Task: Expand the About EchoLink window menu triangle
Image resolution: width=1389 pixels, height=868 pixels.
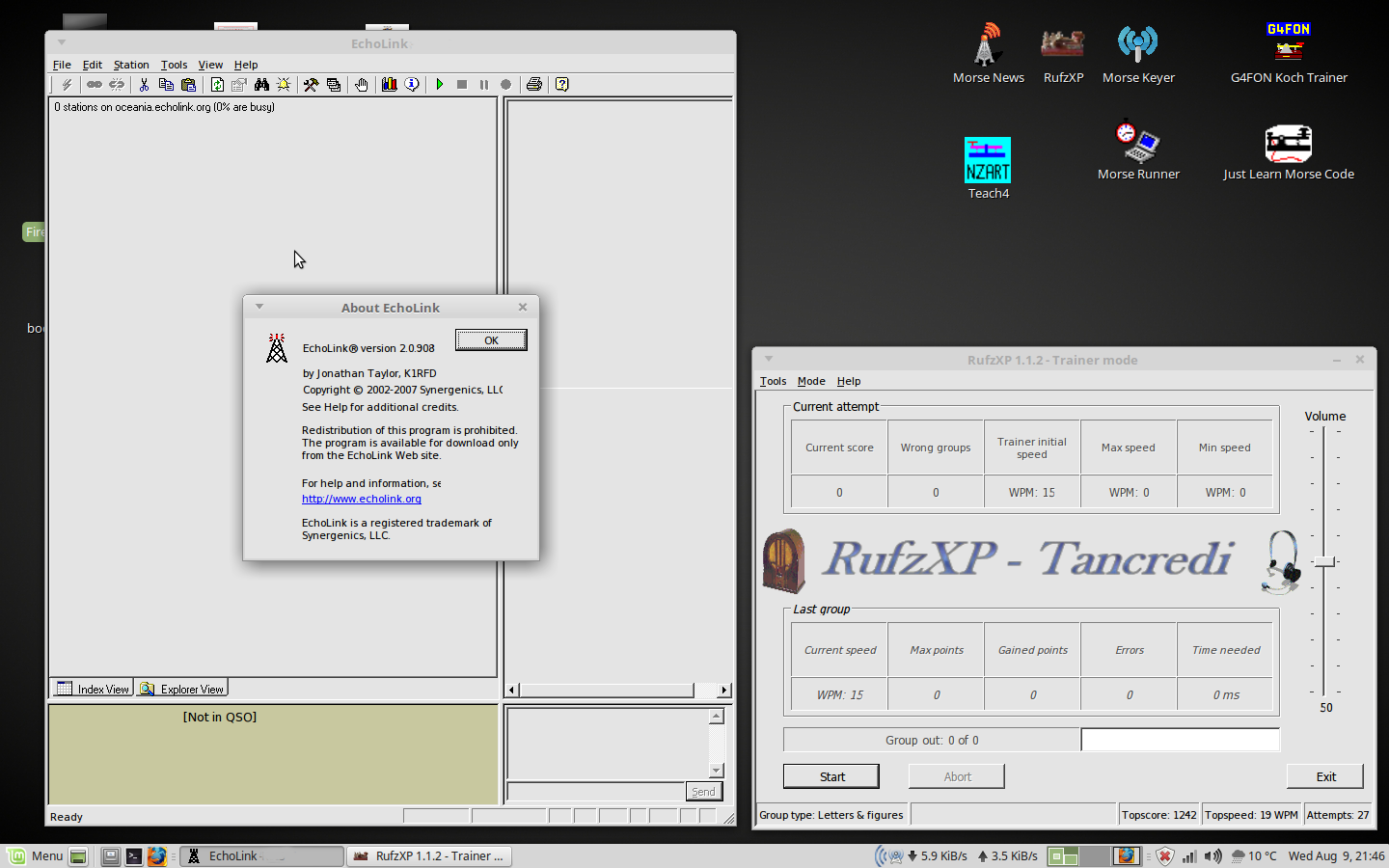Action: 259,307
